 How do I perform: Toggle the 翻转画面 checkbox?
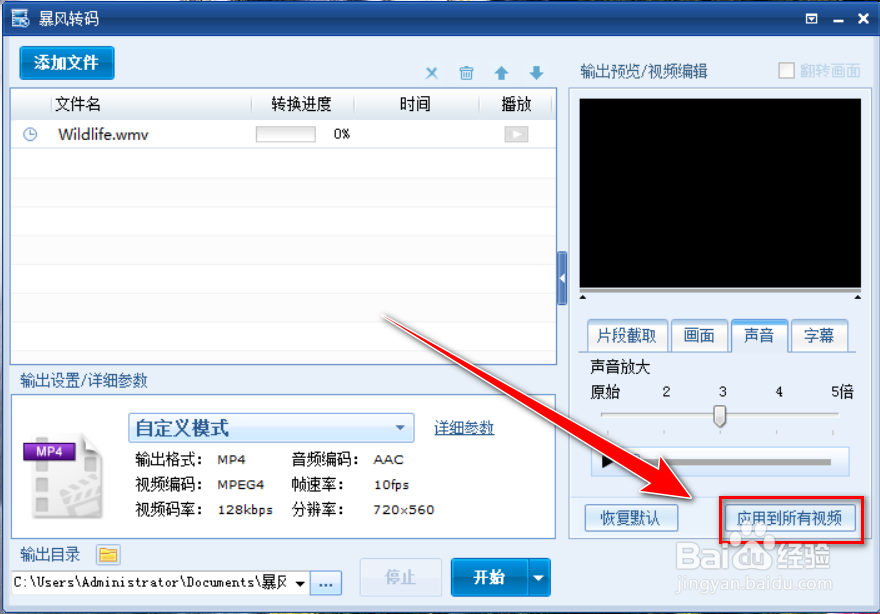click(x=786, y=71)
